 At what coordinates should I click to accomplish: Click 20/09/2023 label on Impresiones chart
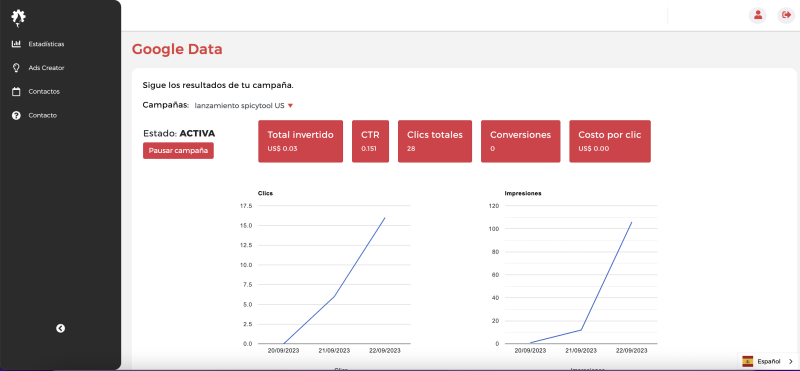[x=530, y=351]
